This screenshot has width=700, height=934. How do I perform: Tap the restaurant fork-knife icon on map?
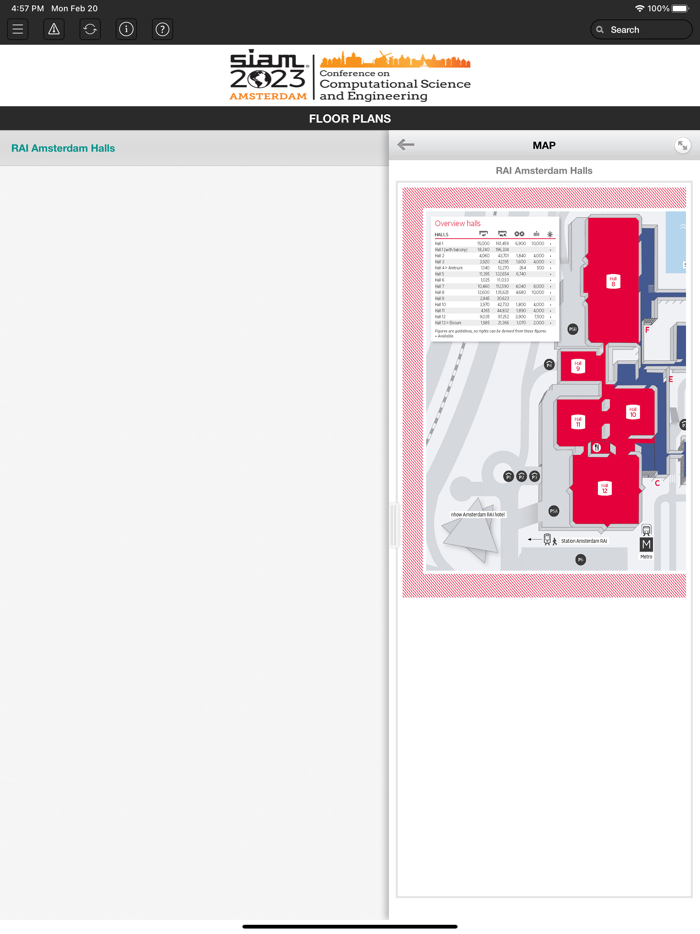[x=596, y=447]
